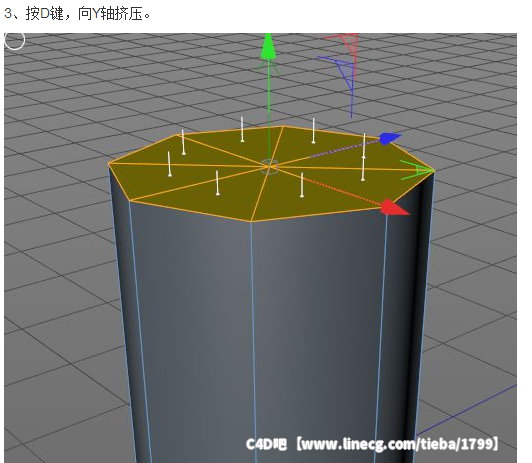Click the C4D吧 watermark text
Viewport: 532px width, 463px height.
tap(266, 444)
